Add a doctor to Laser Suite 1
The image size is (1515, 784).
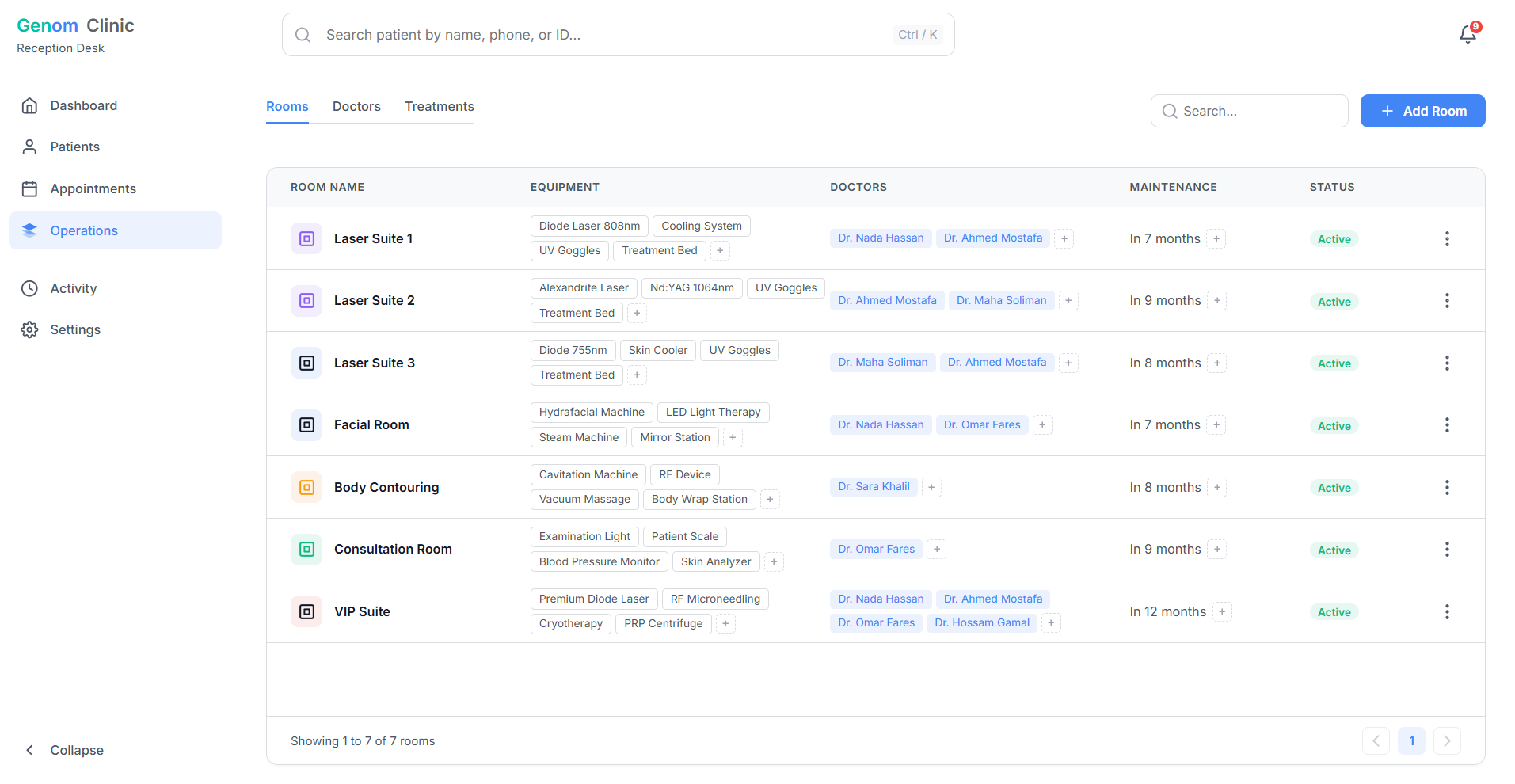[x=1064, y=238]
